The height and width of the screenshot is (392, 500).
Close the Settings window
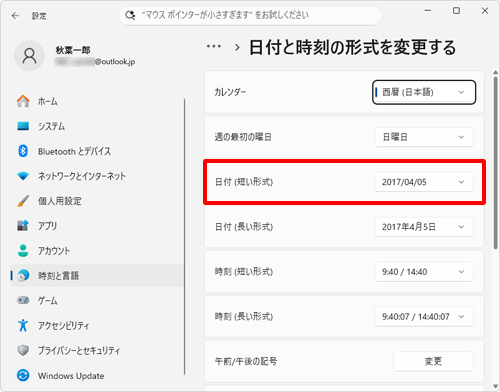(x=485, y=11)
